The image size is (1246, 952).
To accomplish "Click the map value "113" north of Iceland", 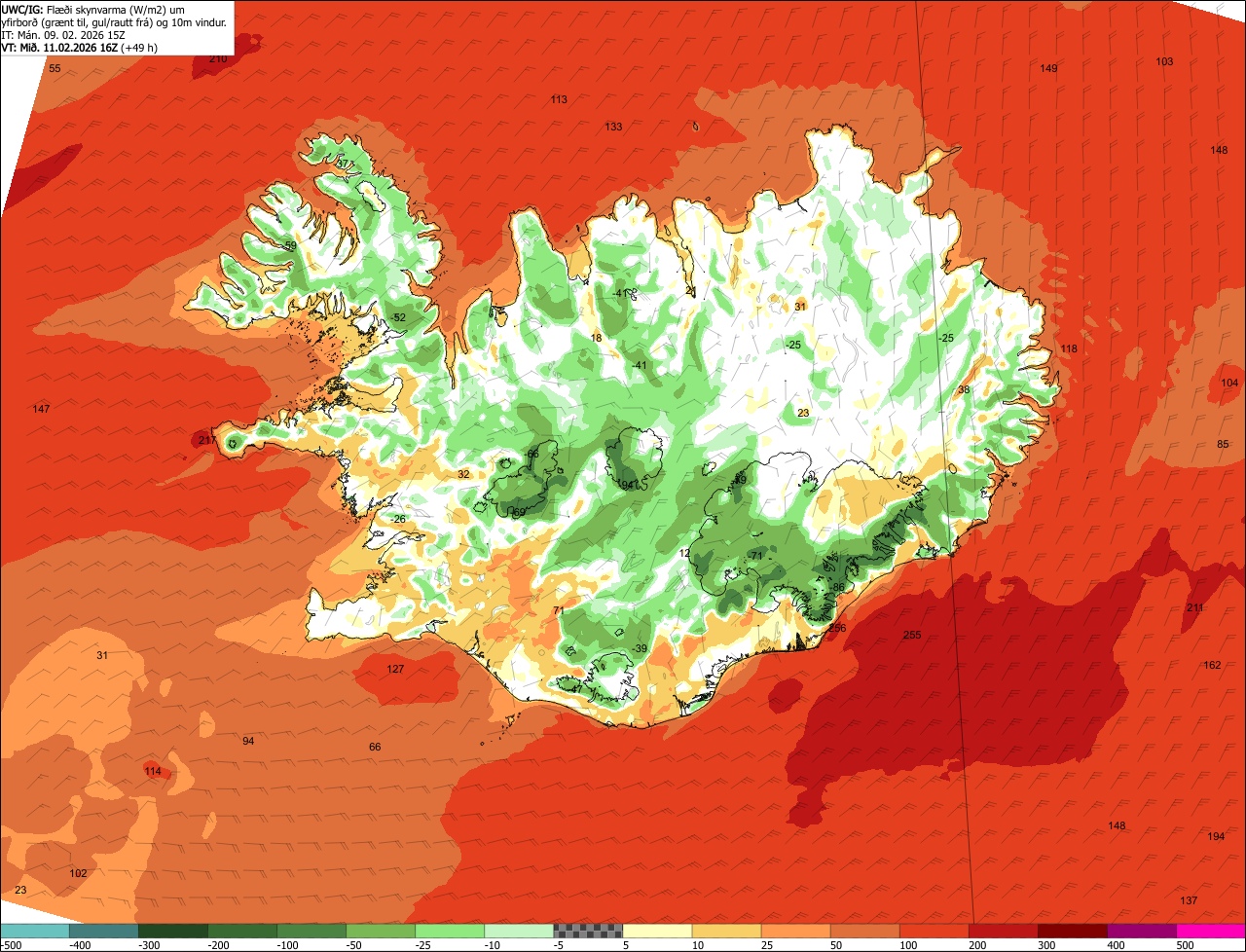I will tap(559, 99).
